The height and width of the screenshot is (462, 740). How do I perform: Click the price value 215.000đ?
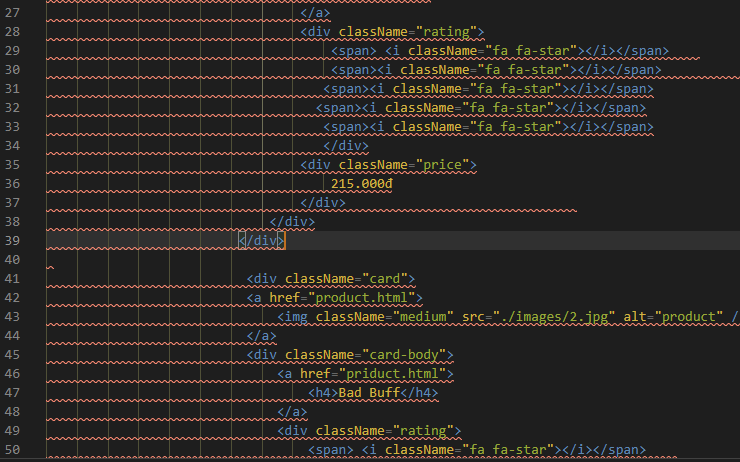362,184
